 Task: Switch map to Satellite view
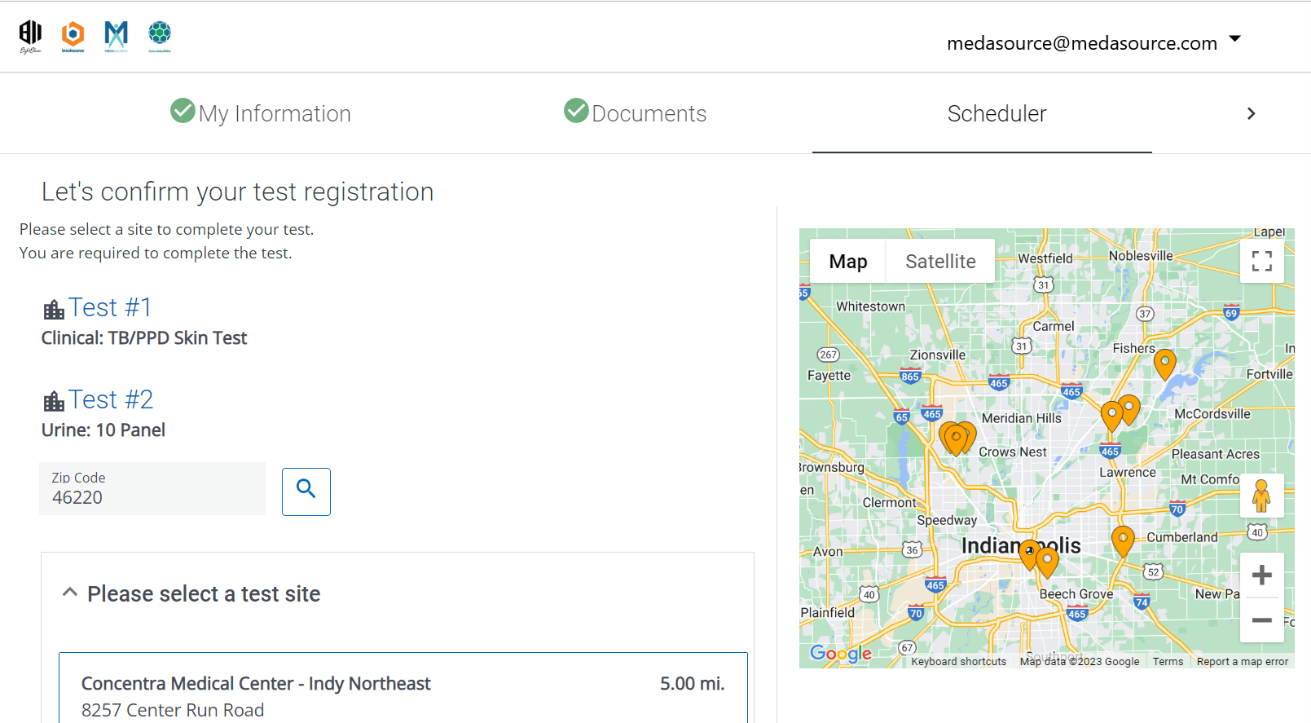pyautogui.click(x=940, y=261)
